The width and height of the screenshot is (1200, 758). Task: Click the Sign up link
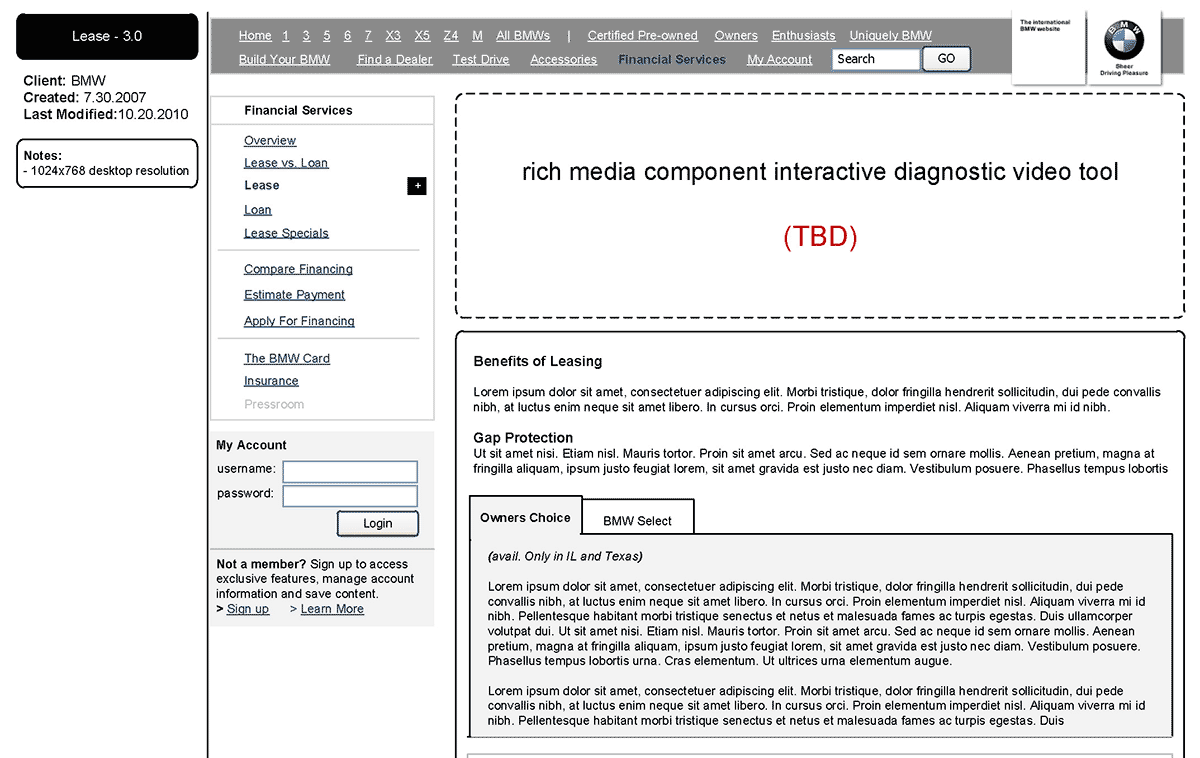coord(248,609)
